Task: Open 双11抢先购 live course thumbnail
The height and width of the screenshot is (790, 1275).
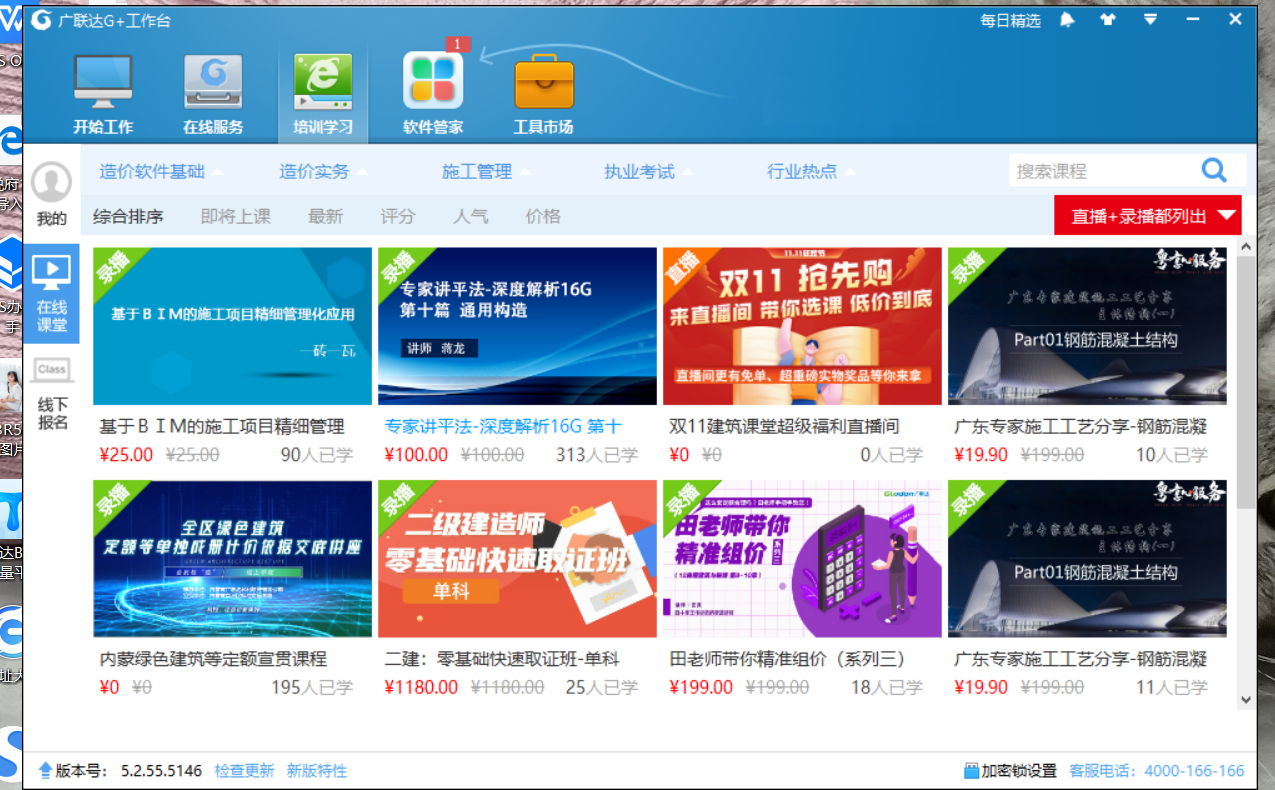Action: (x=802, y=326)
